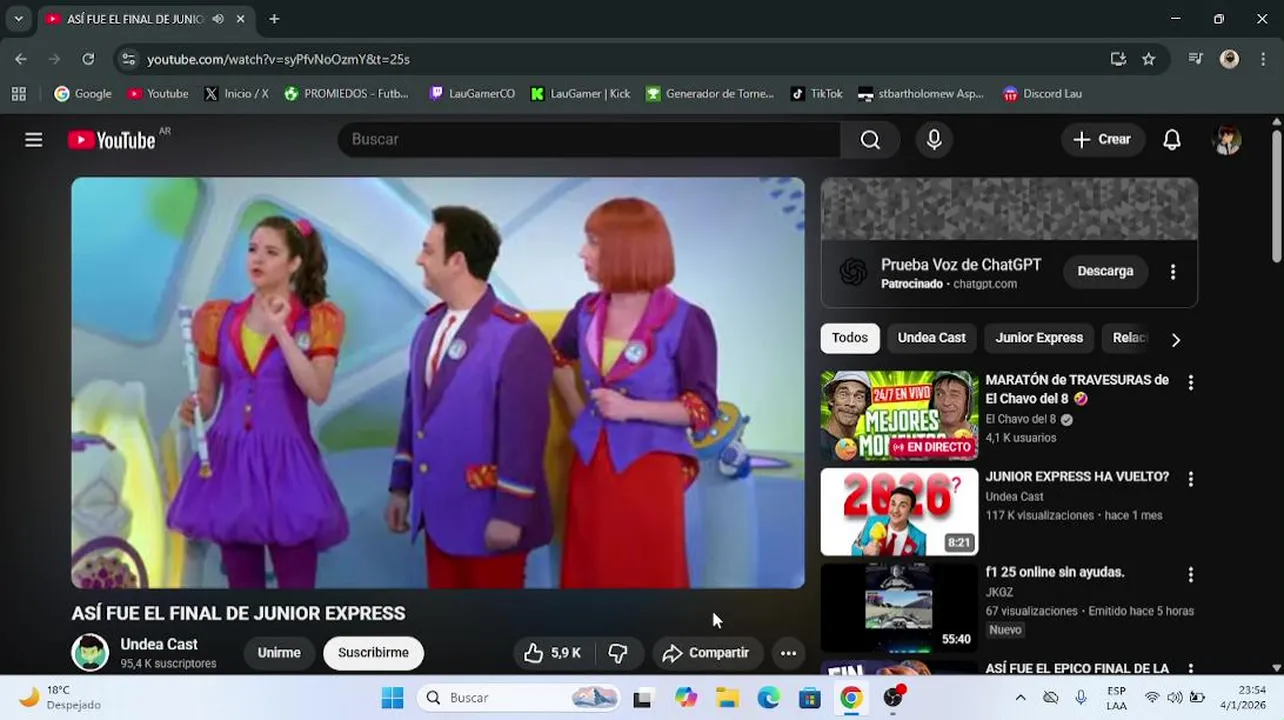Open the Chrome profile avatar

(1230, 59)
